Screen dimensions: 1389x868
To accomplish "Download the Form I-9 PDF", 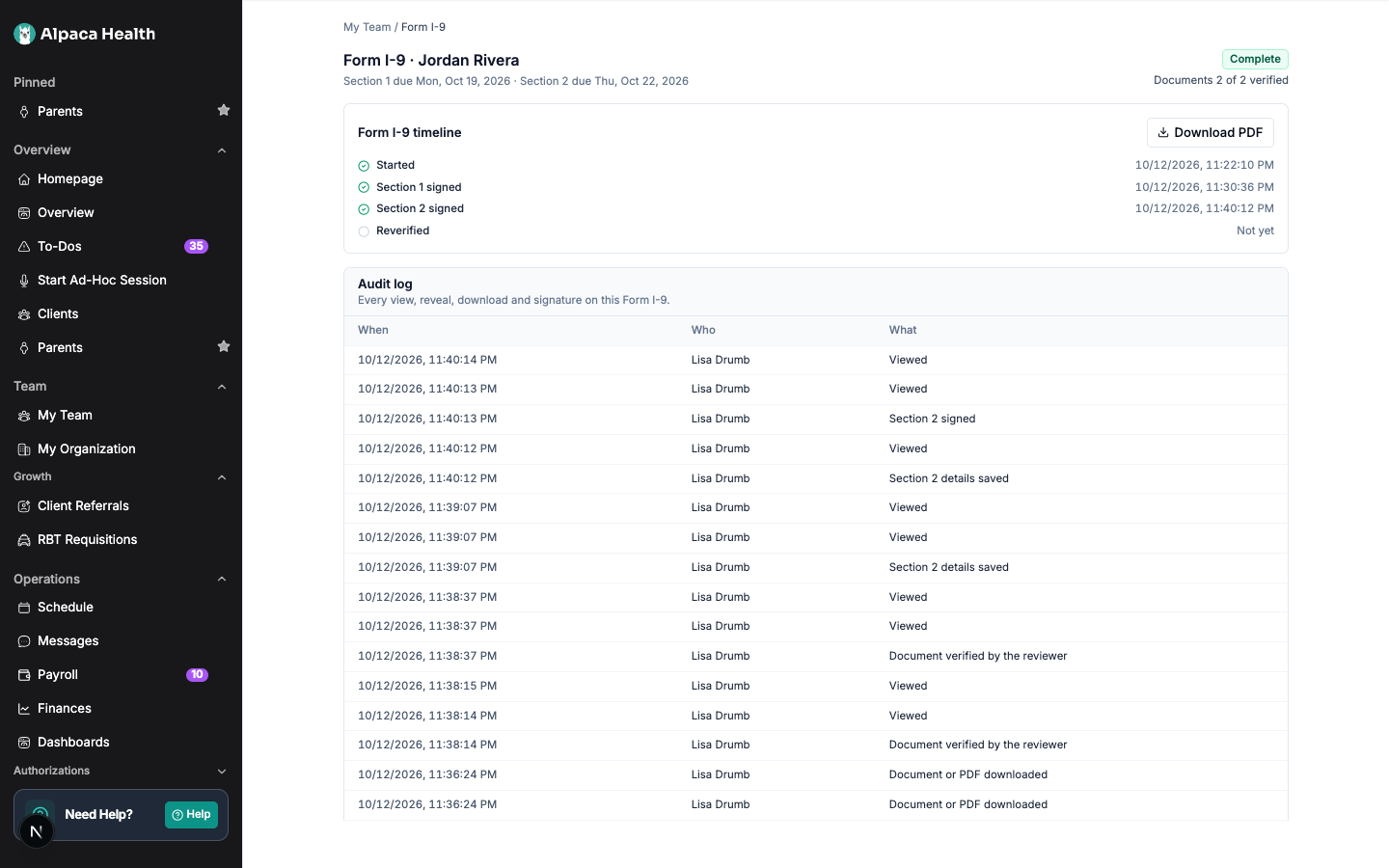I will [1210, 132].
